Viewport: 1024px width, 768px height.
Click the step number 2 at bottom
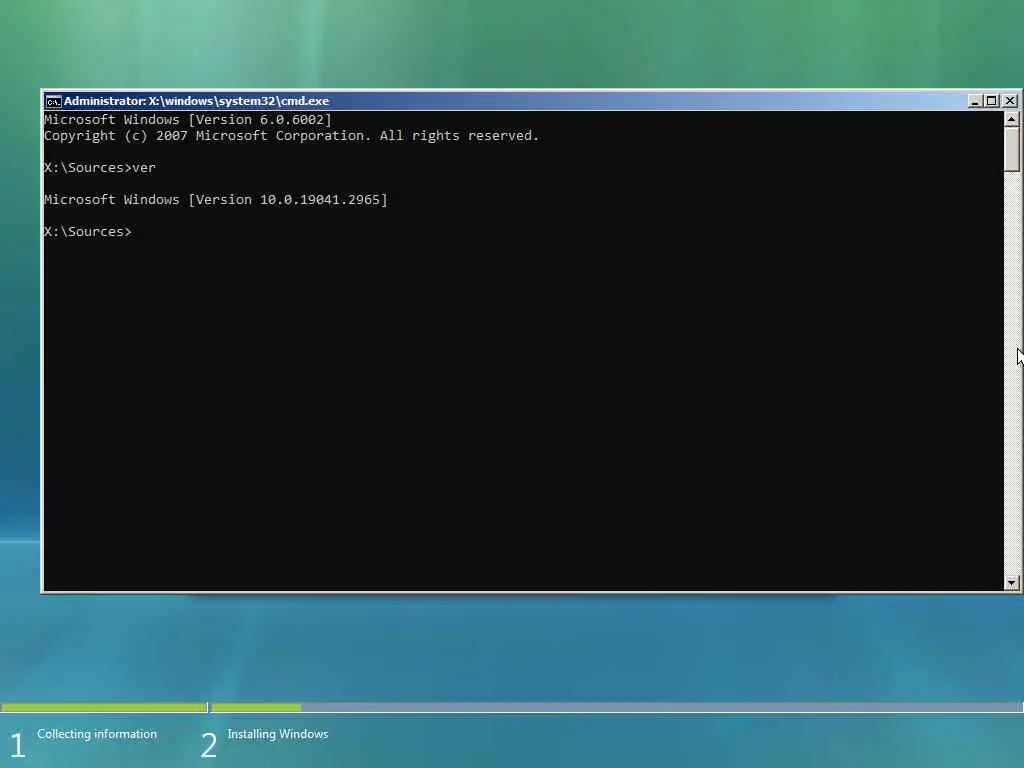coord(208,745)
